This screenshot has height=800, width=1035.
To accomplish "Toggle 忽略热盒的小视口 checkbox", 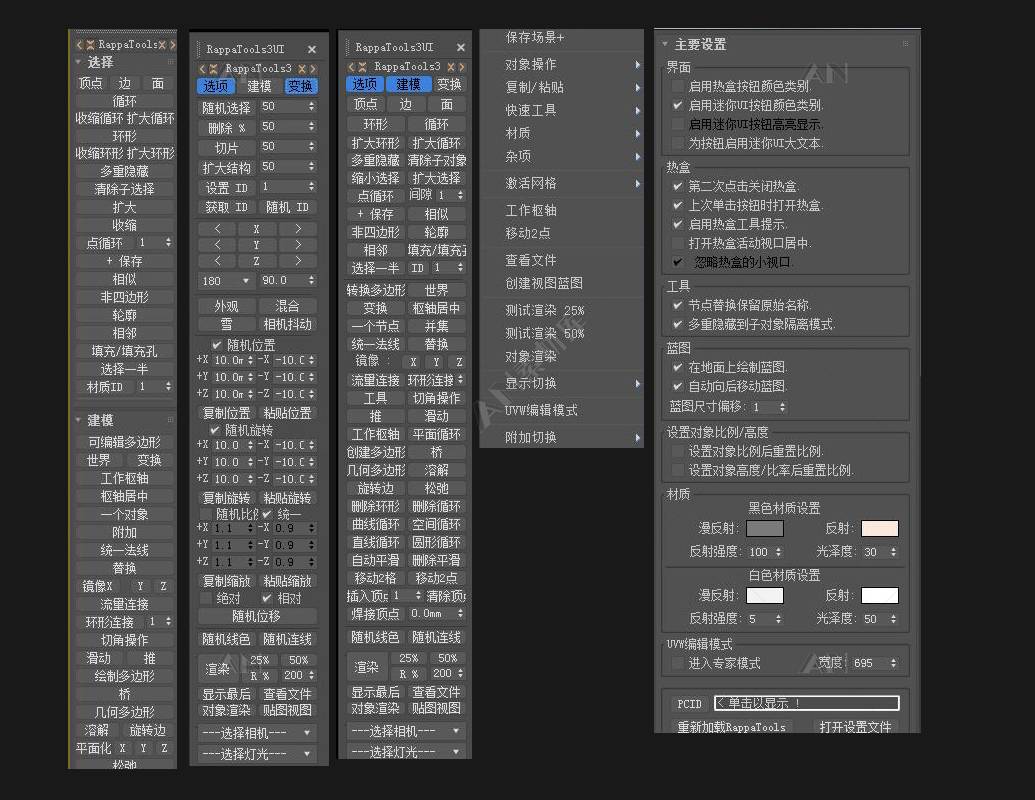I will [x=677, y=262].
